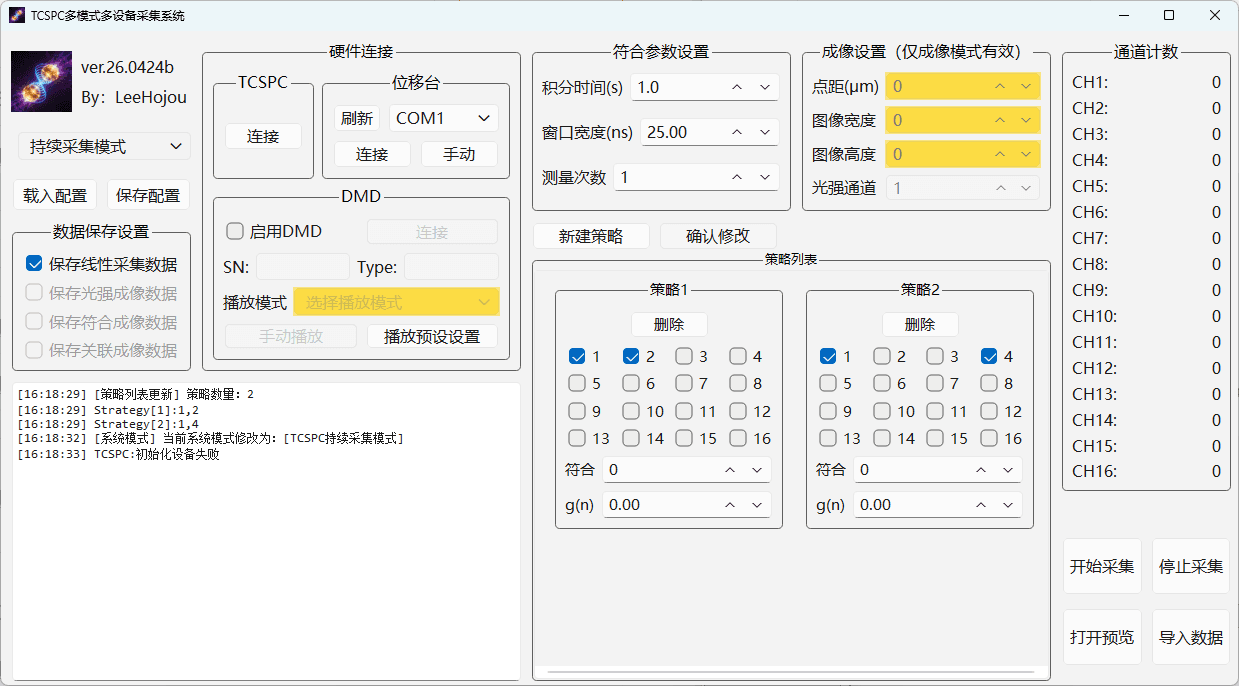
Task: Decrease 窗口宽度(ns) with down arrow
Action: click(x=765, y=132)
